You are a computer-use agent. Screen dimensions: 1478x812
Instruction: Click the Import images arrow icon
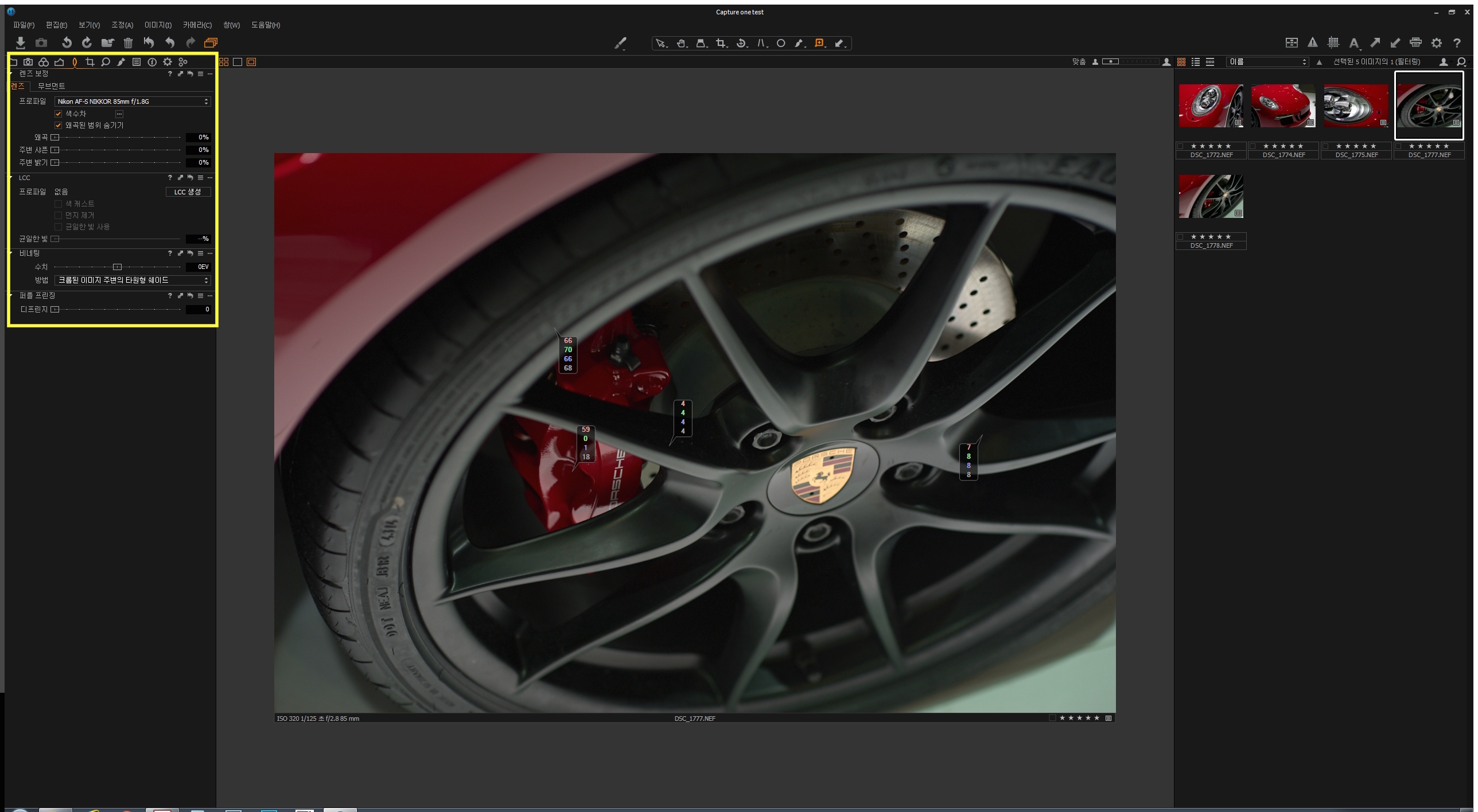point(21,42)
